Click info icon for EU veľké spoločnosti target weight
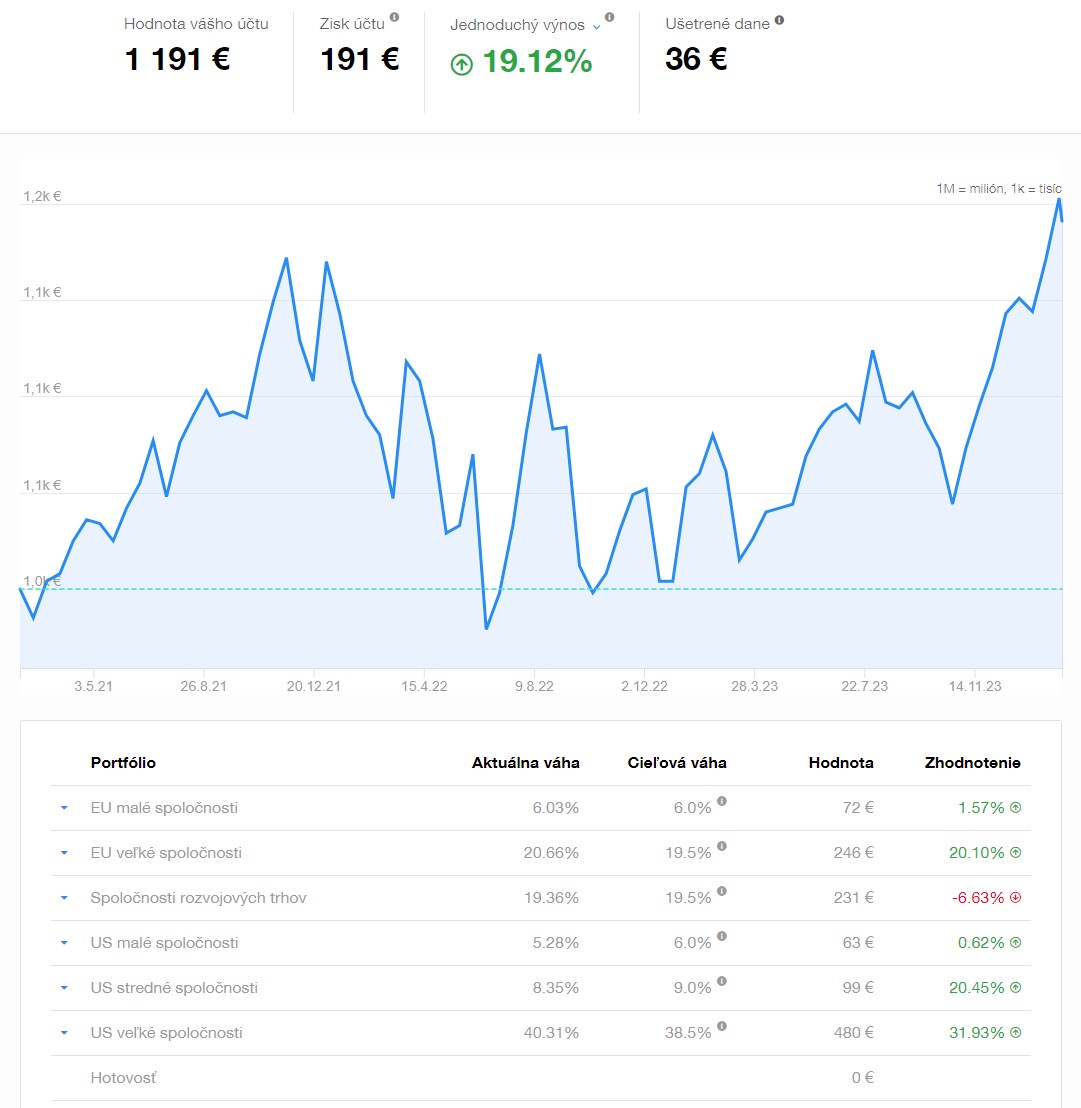1081x1108 pixels. (x=721, y=846)
